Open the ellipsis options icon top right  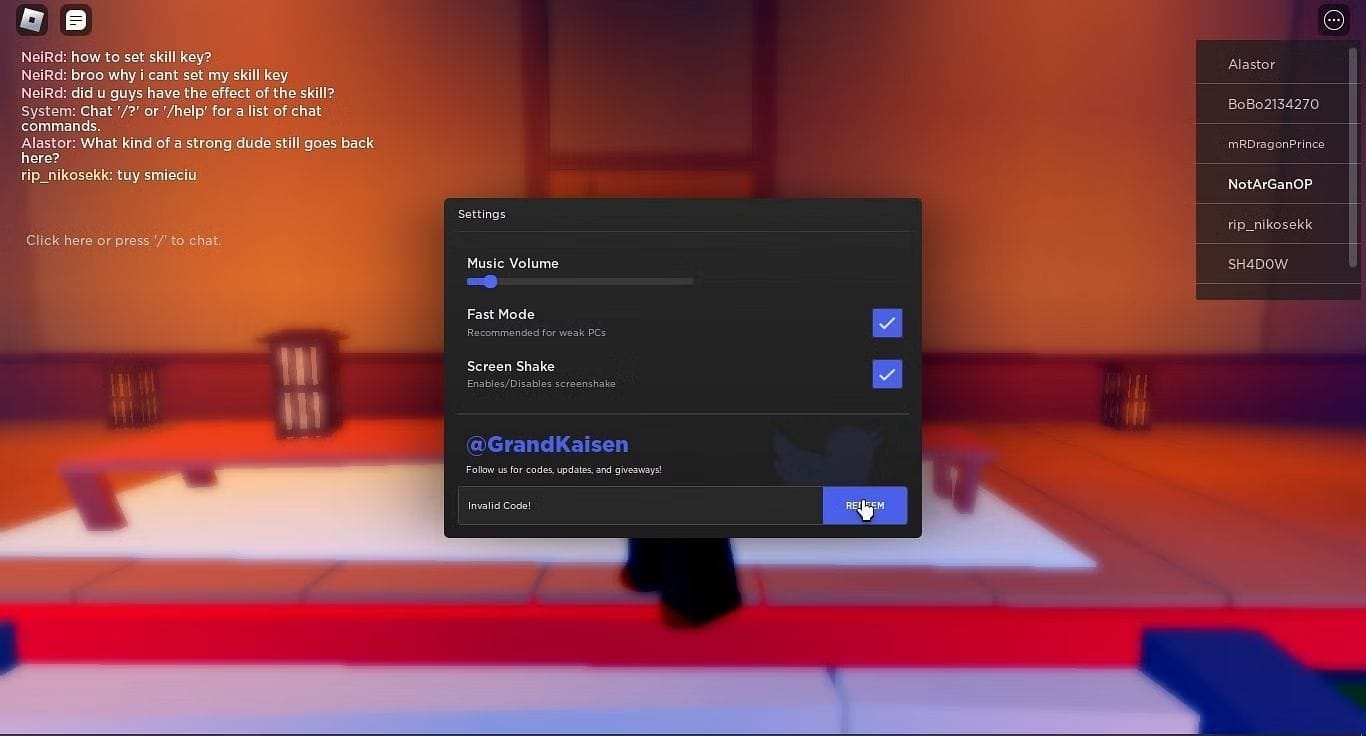coord(1333,19)
